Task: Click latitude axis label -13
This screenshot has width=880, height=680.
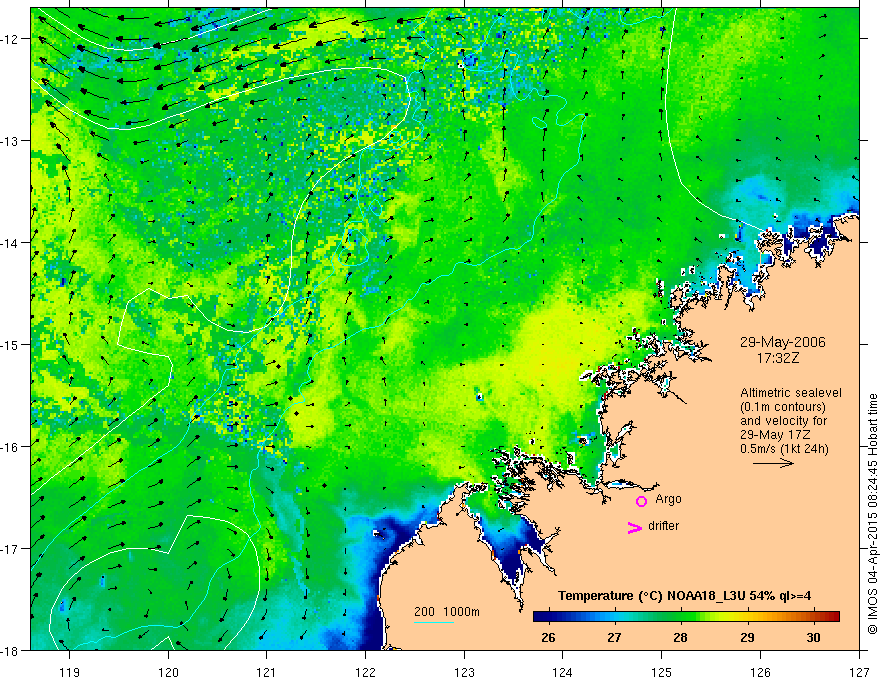Action: pos(9,140)
